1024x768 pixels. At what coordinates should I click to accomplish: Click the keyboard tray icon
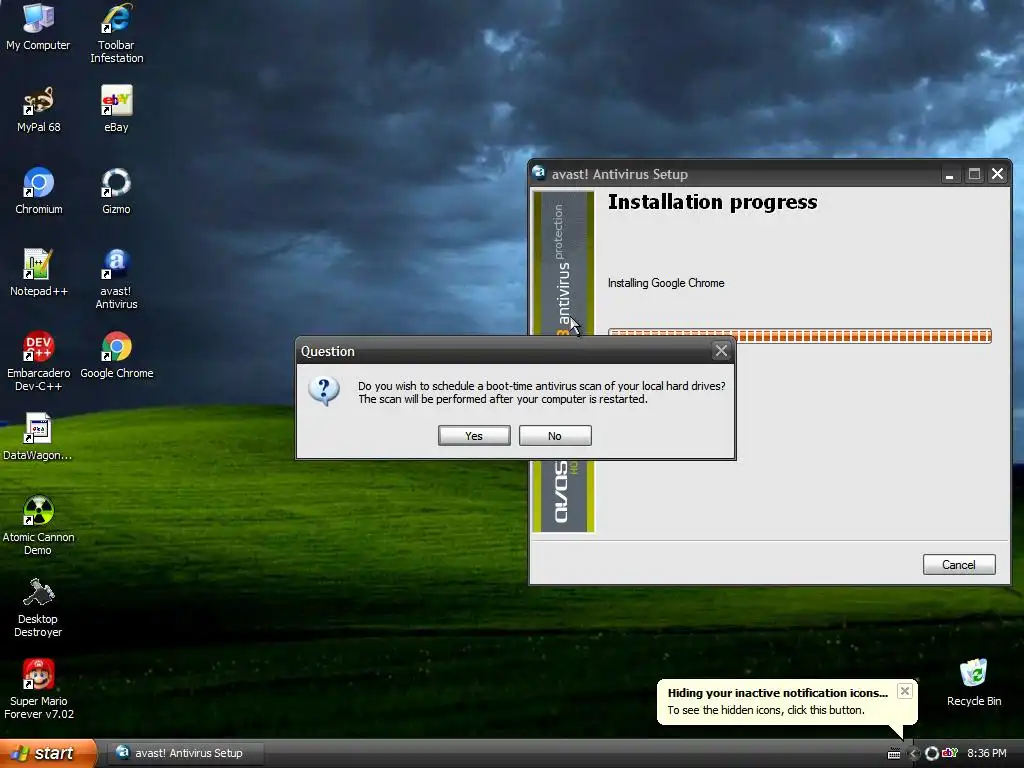pos(894,754)
